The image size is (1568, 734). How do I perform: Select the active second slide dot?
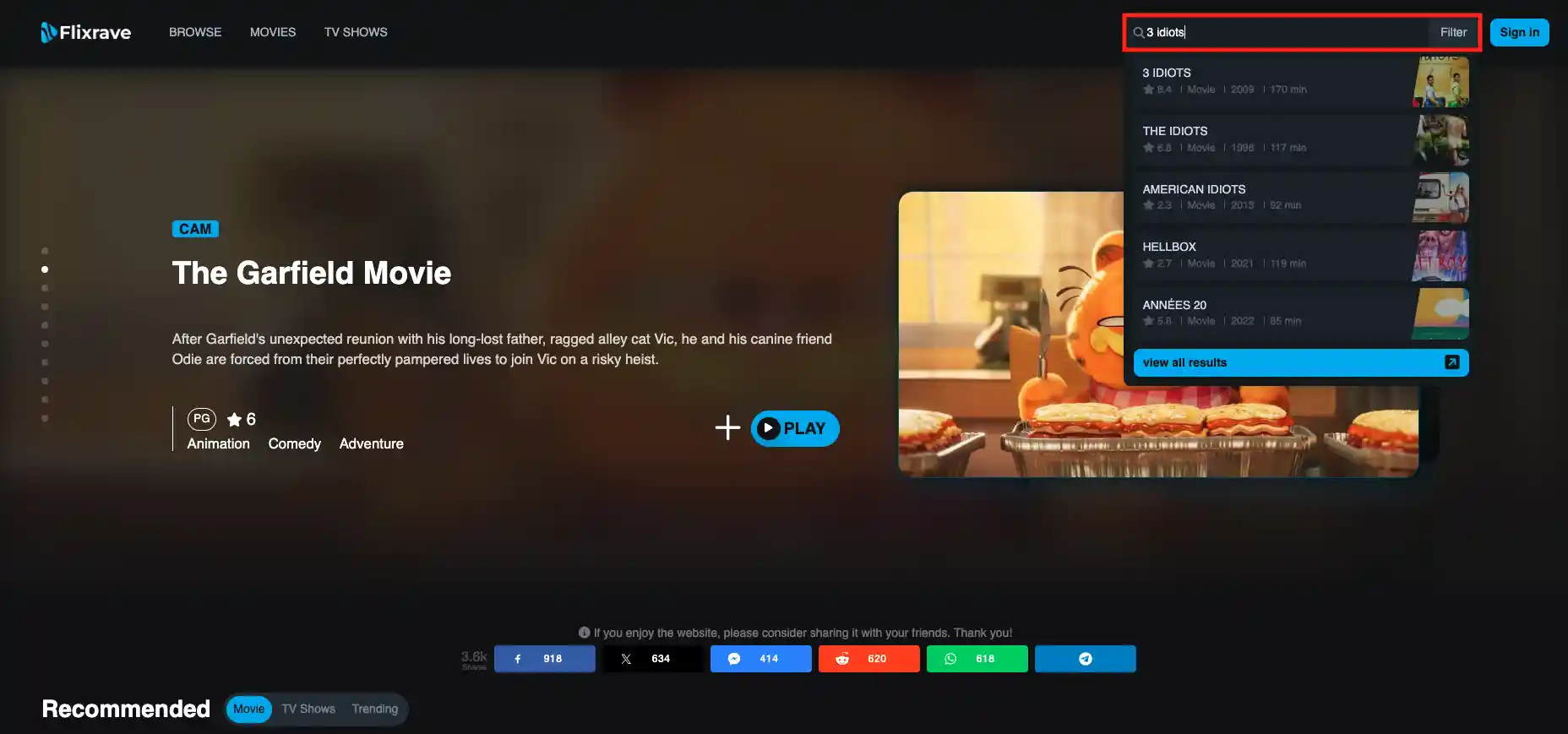coord(45,269)
